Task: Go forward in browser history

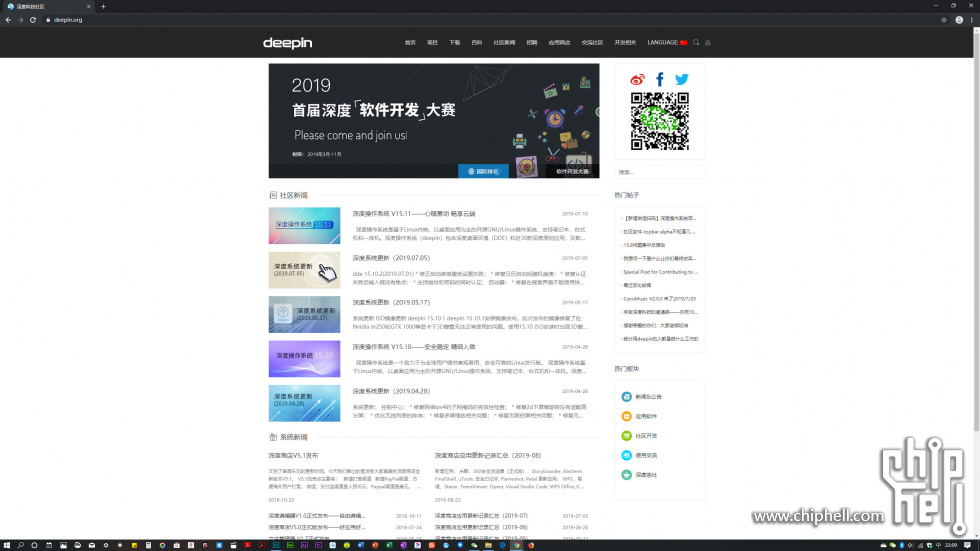Action: pos(21,20)
